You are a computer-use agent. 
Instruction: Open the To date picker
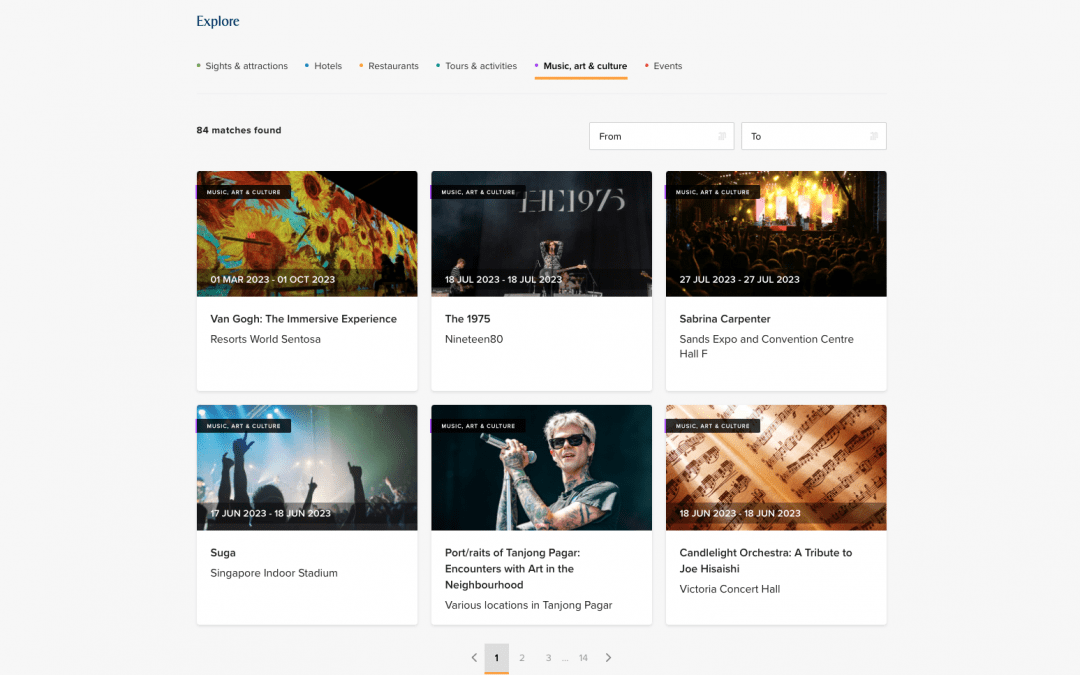pyautogui.click(x=813, y=136)
